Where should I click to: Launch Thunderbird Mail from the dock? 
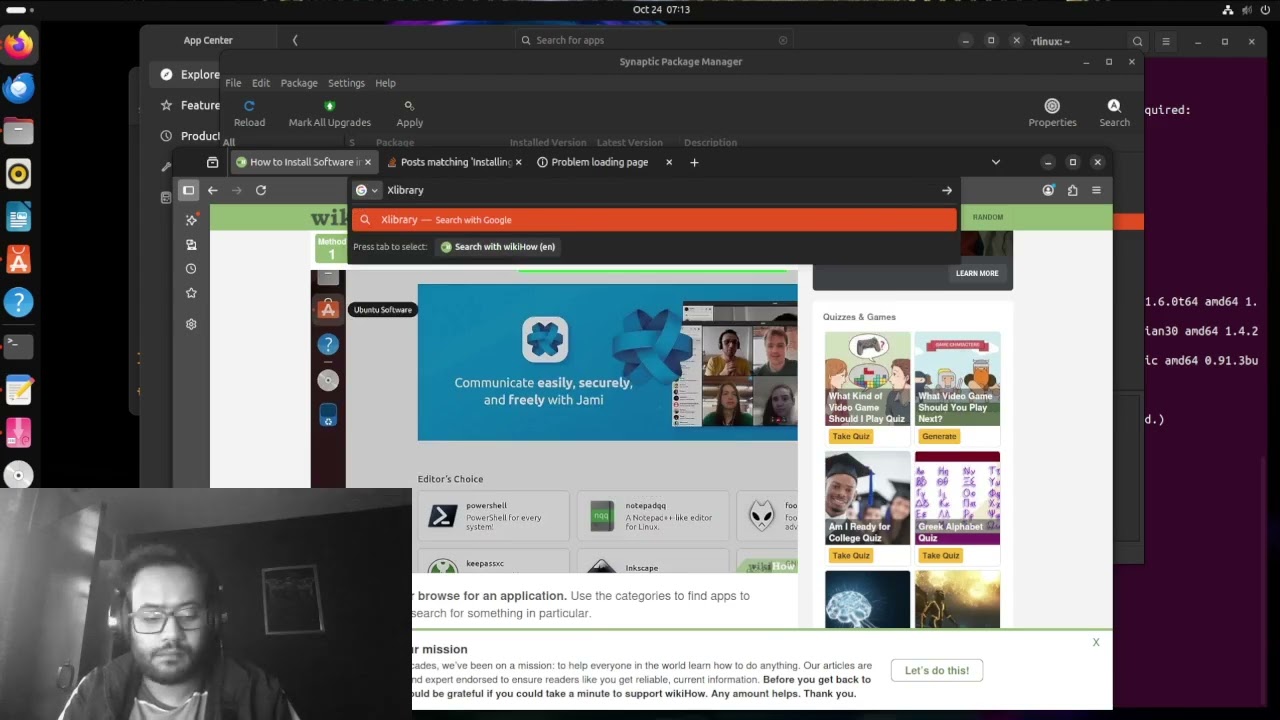(18, 88)
